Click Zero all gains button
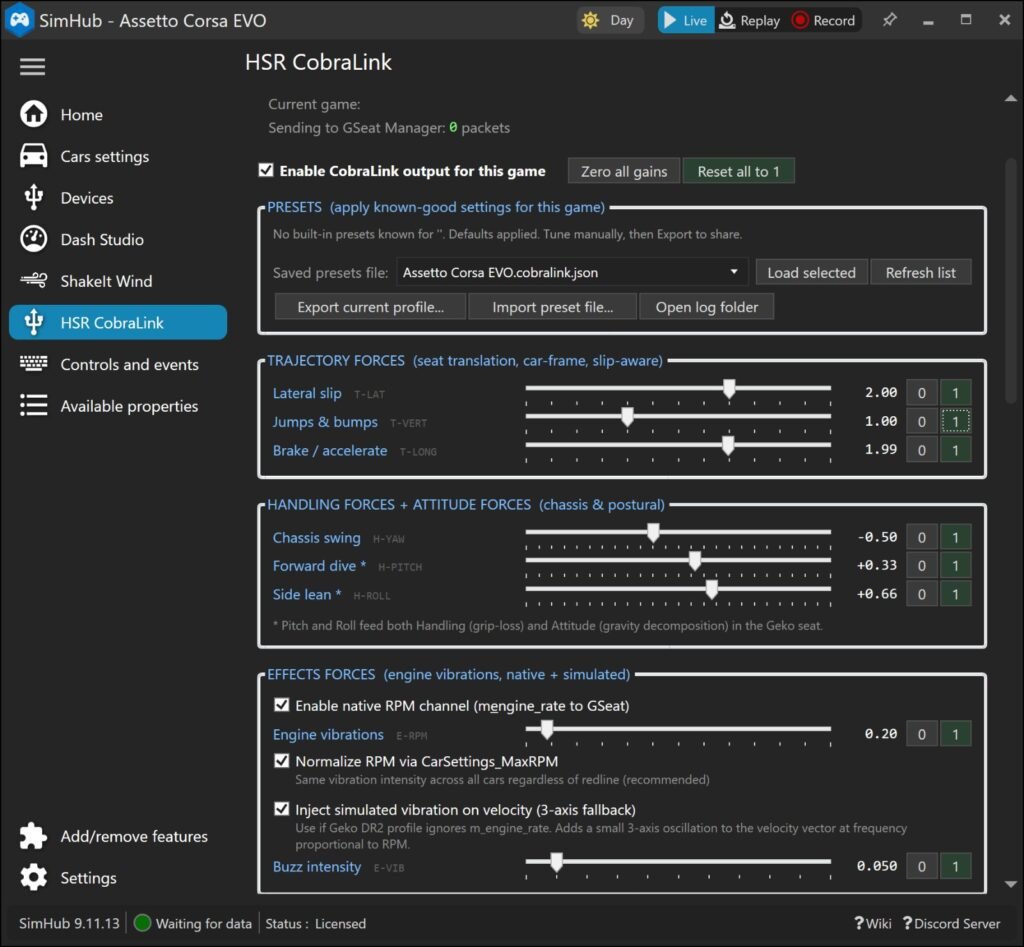 pos(624,171)
